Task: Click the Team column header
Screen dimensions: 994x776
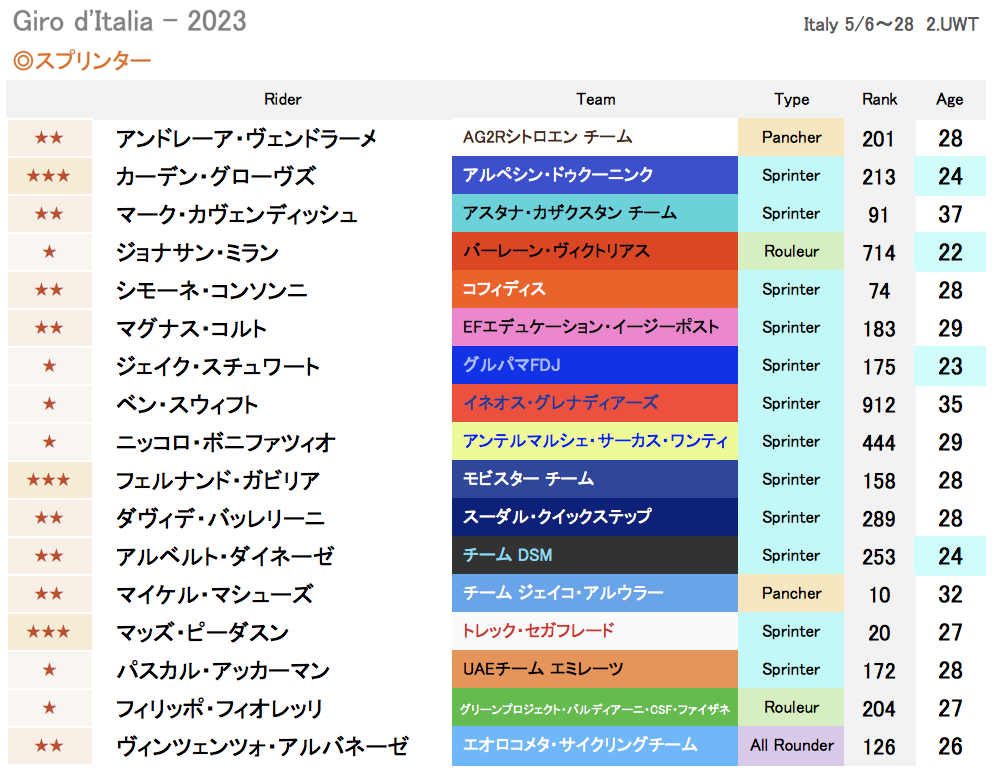Action: pyautogui.click(x=596, y=100)
